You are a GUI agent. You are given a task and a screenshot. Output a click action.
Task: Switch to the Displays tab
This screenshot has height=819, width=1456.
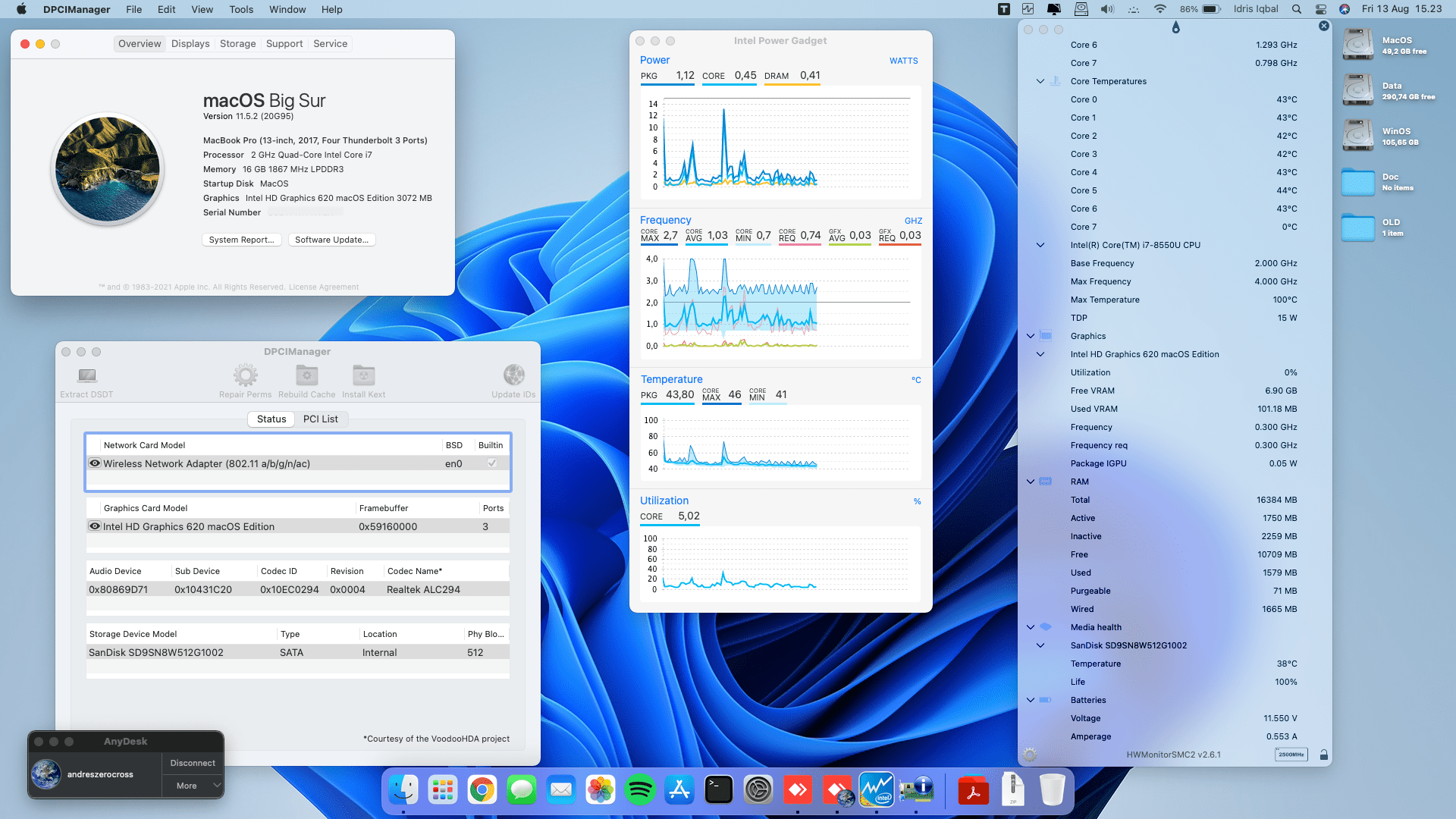click(x=190, y=44)
